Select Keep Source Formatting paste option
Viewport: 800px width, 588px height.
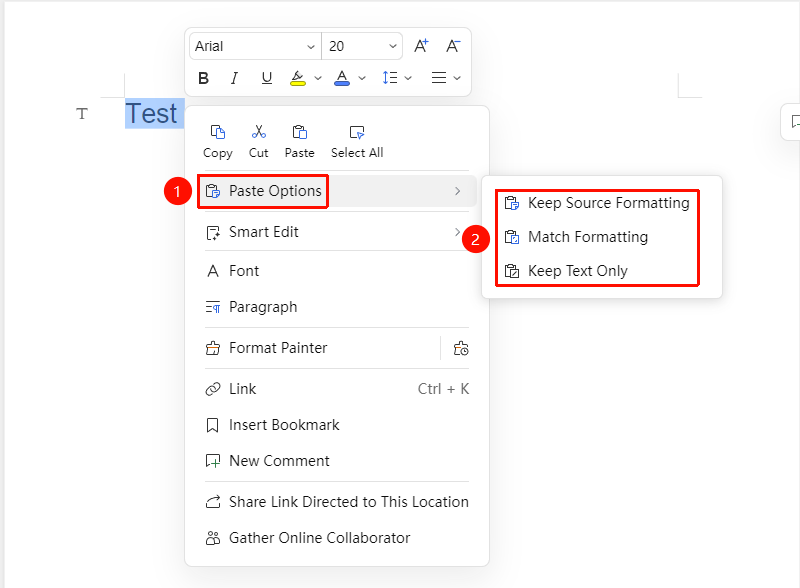pyautogui.click(x=602, y=203)
